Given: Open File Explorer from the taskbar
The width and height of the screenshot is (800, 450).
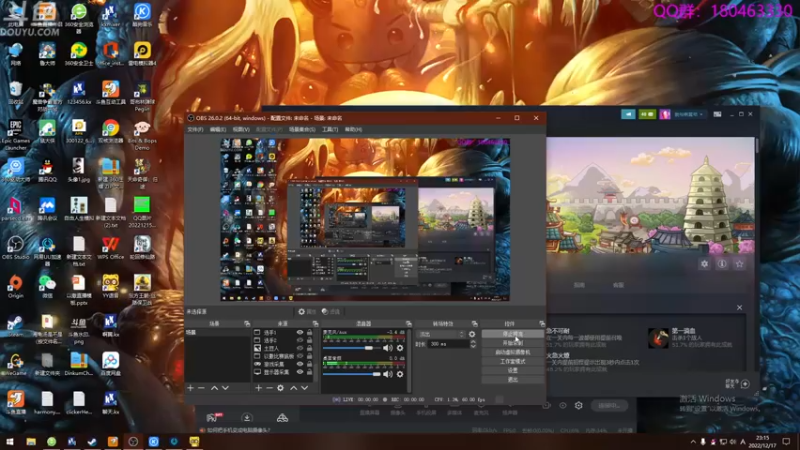Looking at the screenshot, I should (31, 441).
